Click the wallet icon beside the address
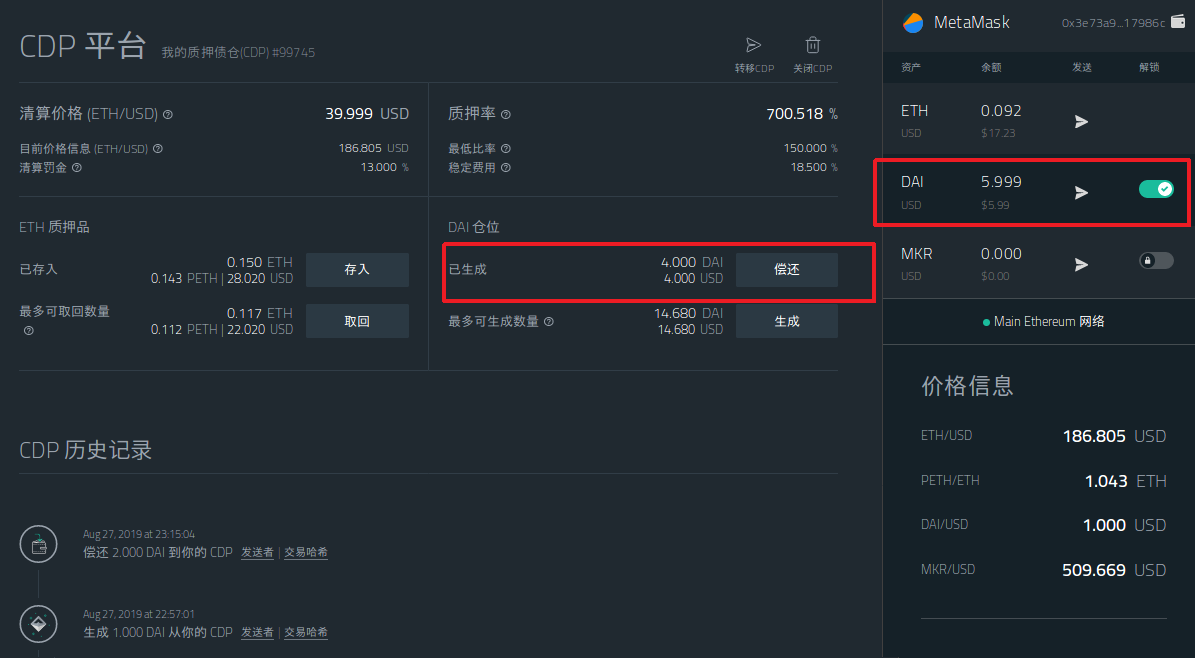Screen dimensions: 1195x658 tap(1177, 21)
